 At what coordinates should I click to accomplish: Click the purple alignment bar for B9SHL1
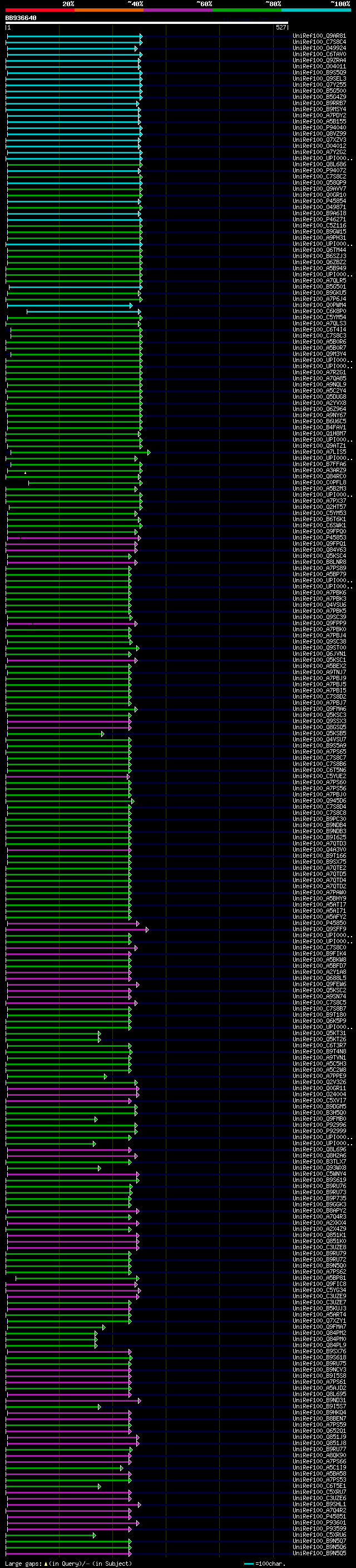(x=73, y=1504)
